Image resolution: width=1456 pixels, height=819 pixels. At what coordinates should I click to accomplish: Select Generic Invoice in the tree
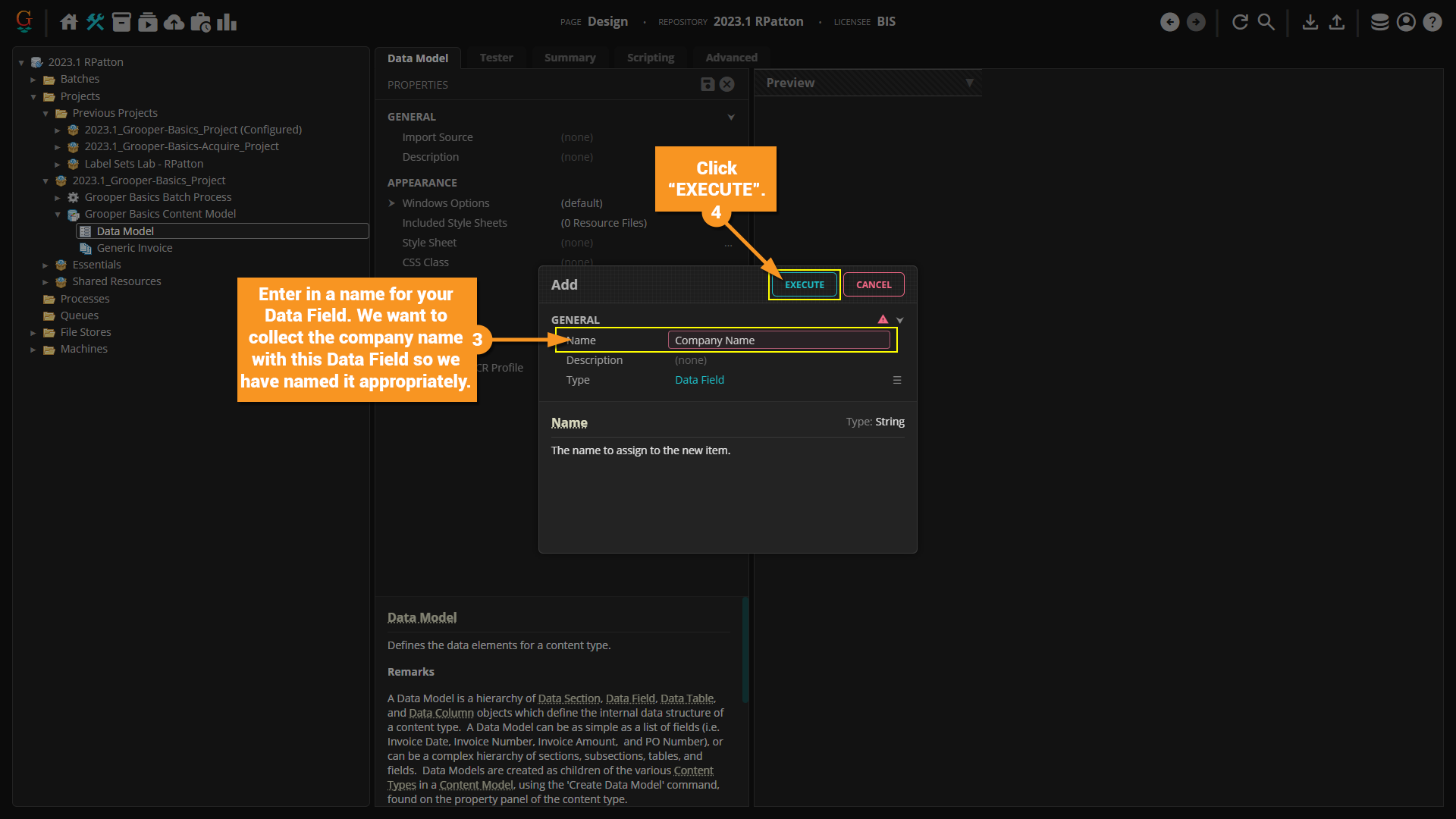coord(134,248)
